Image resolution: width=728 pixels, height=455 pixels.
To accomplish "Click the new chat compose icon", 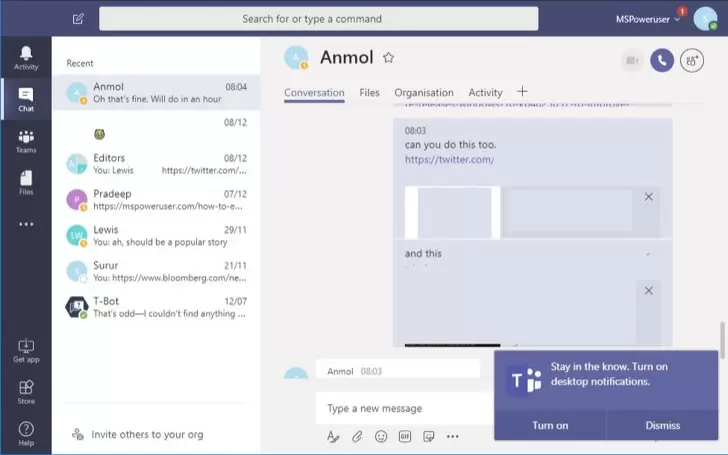I will click(79, 19).
